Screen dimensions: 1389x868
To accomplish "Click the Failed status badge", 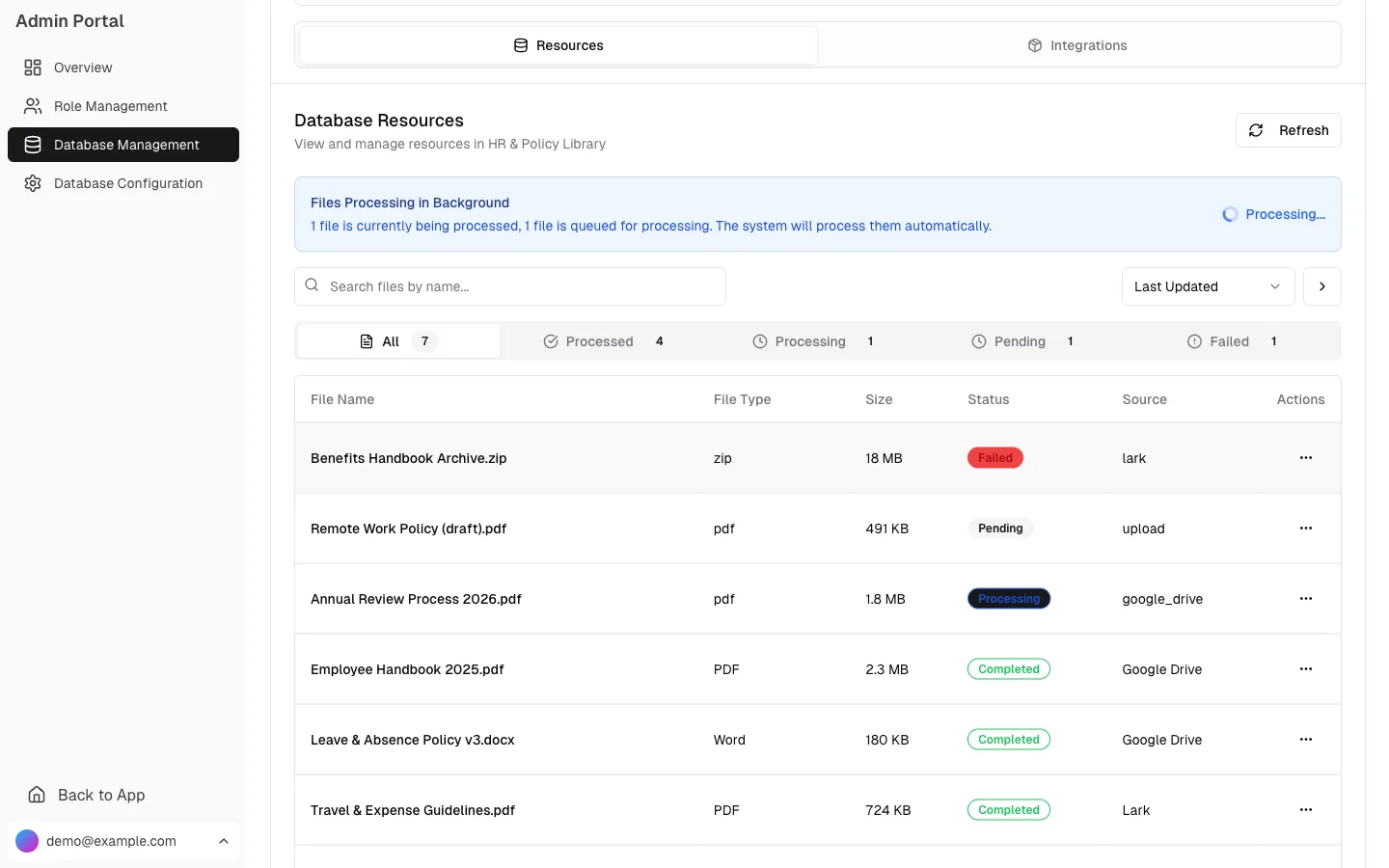I will pyautogui.click(x=995, y=458).
